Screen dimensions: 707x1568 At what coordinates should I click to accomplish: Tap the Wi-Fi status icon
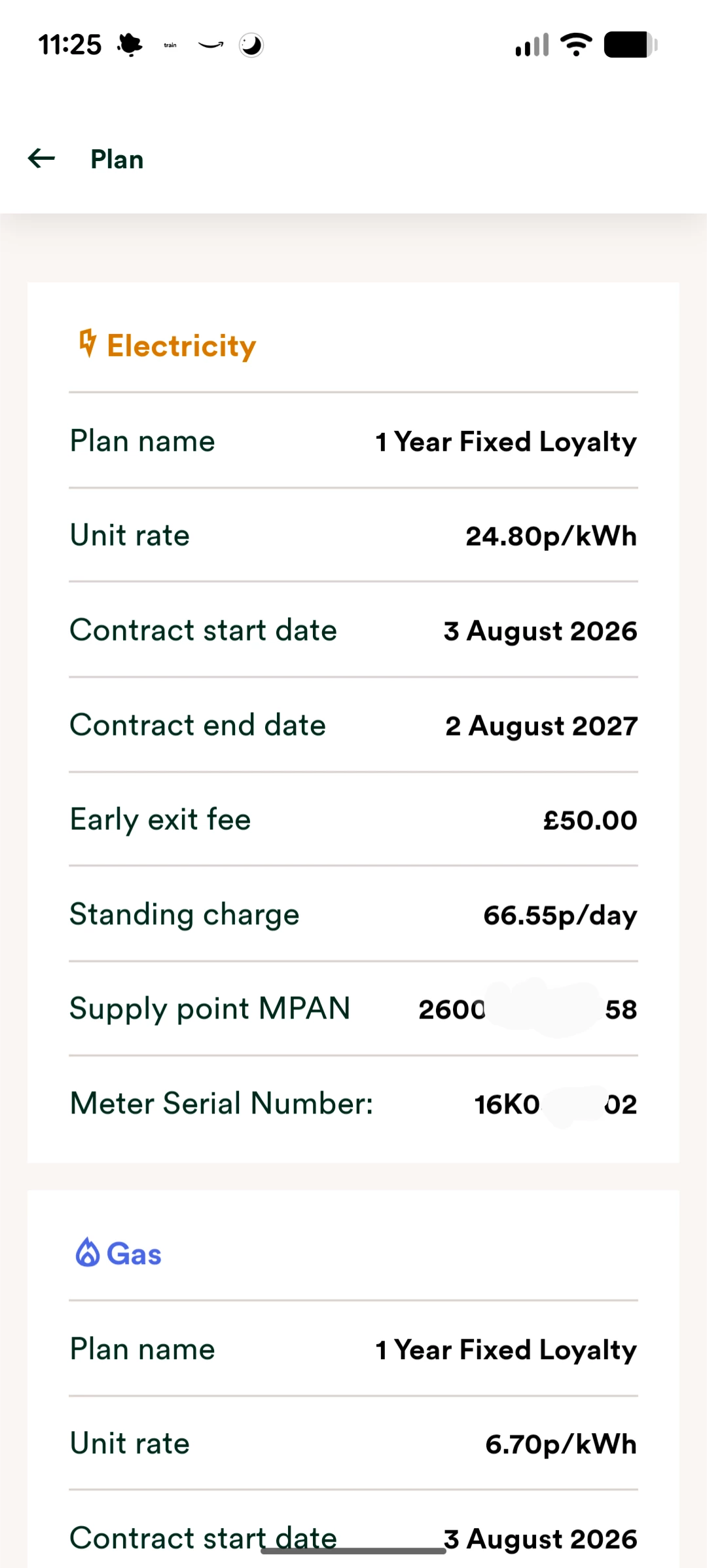click(x=576, y=45)
